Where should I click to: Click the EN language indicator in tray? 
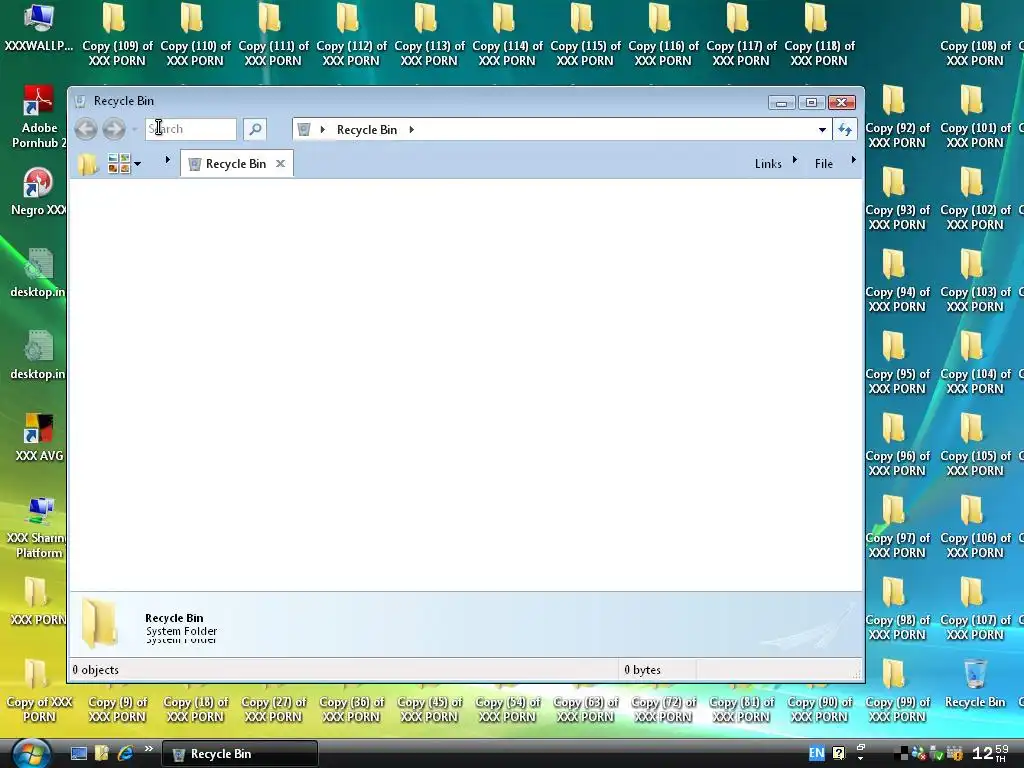[x=816, y=753]
